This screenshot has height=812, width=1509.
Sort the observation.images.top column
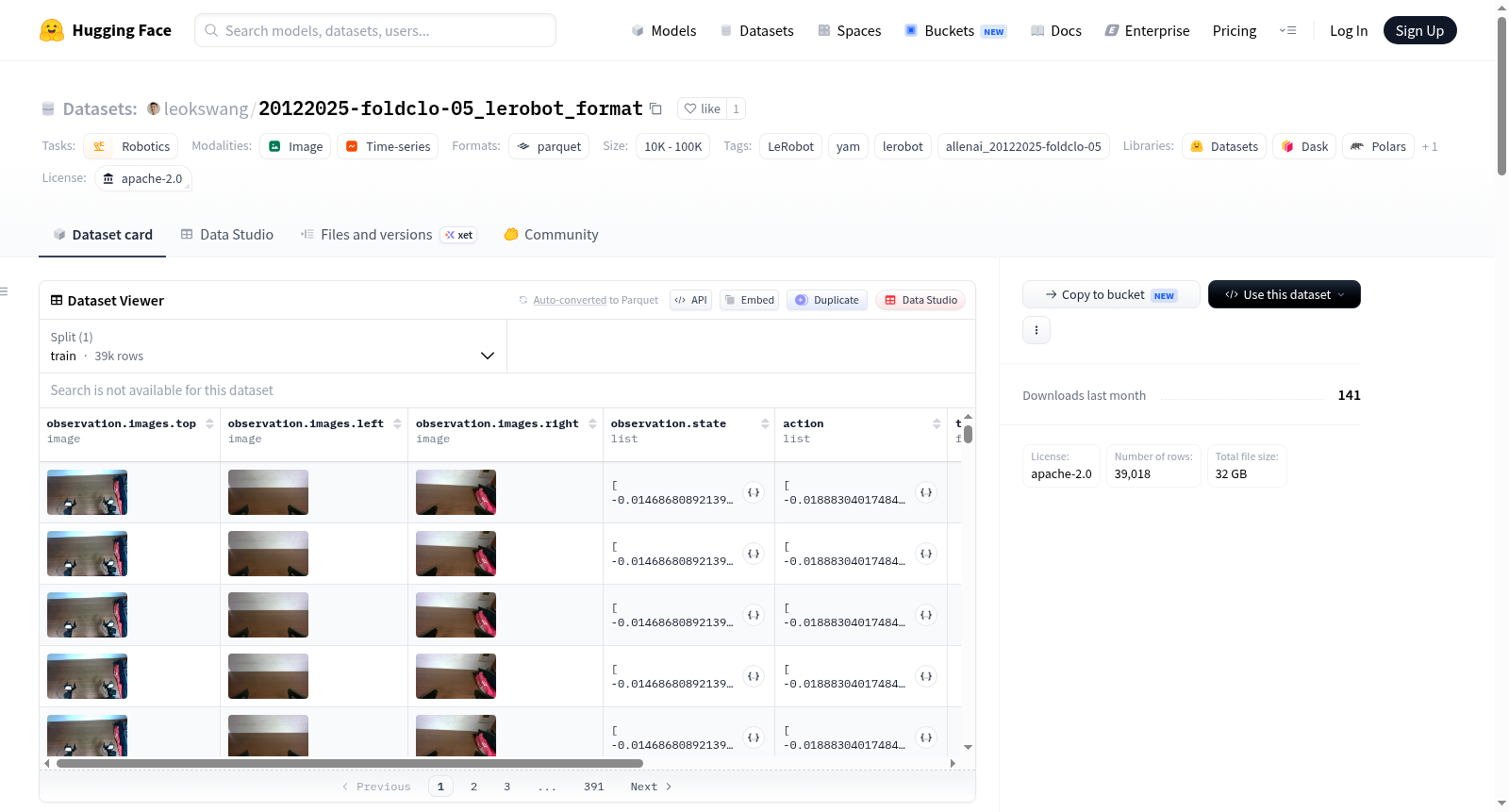point(209,423)
